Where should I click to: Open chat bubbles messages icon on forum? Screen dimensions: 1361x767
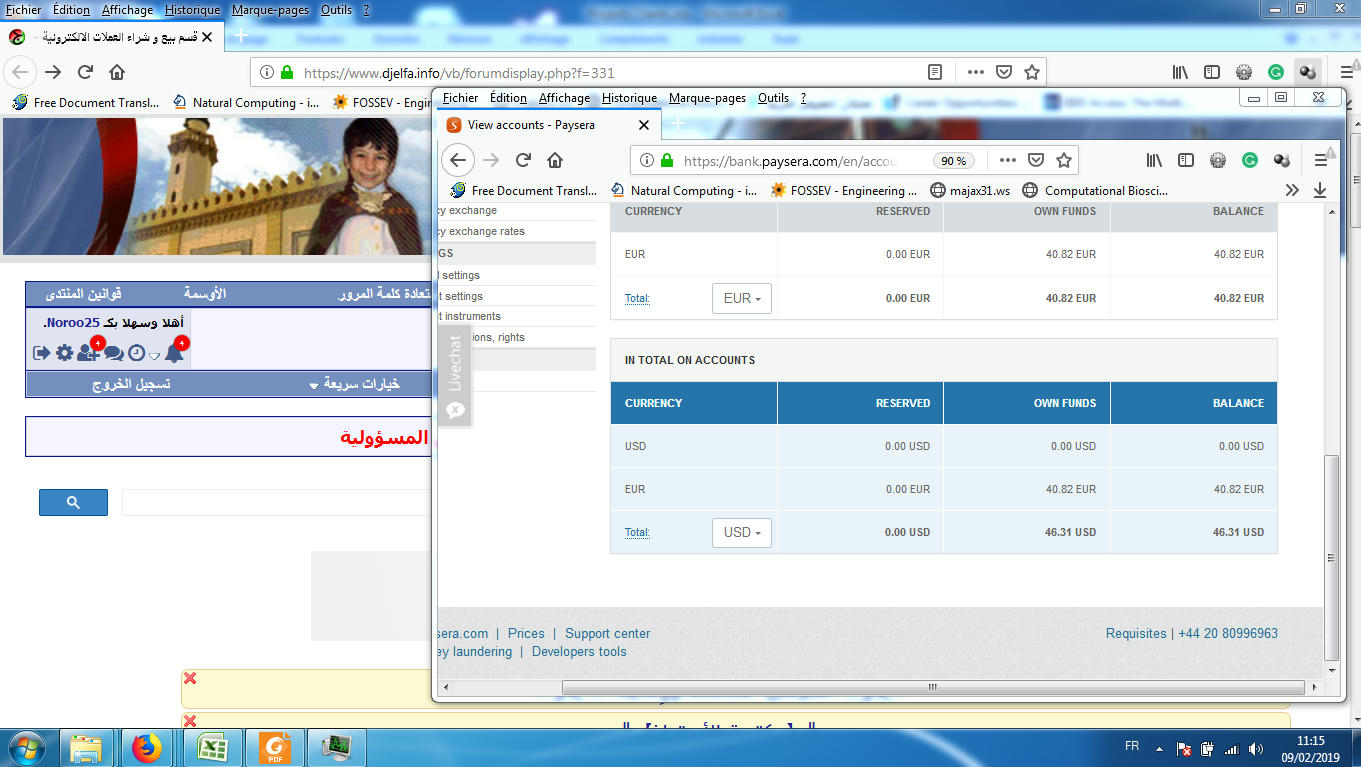point(113,353)
